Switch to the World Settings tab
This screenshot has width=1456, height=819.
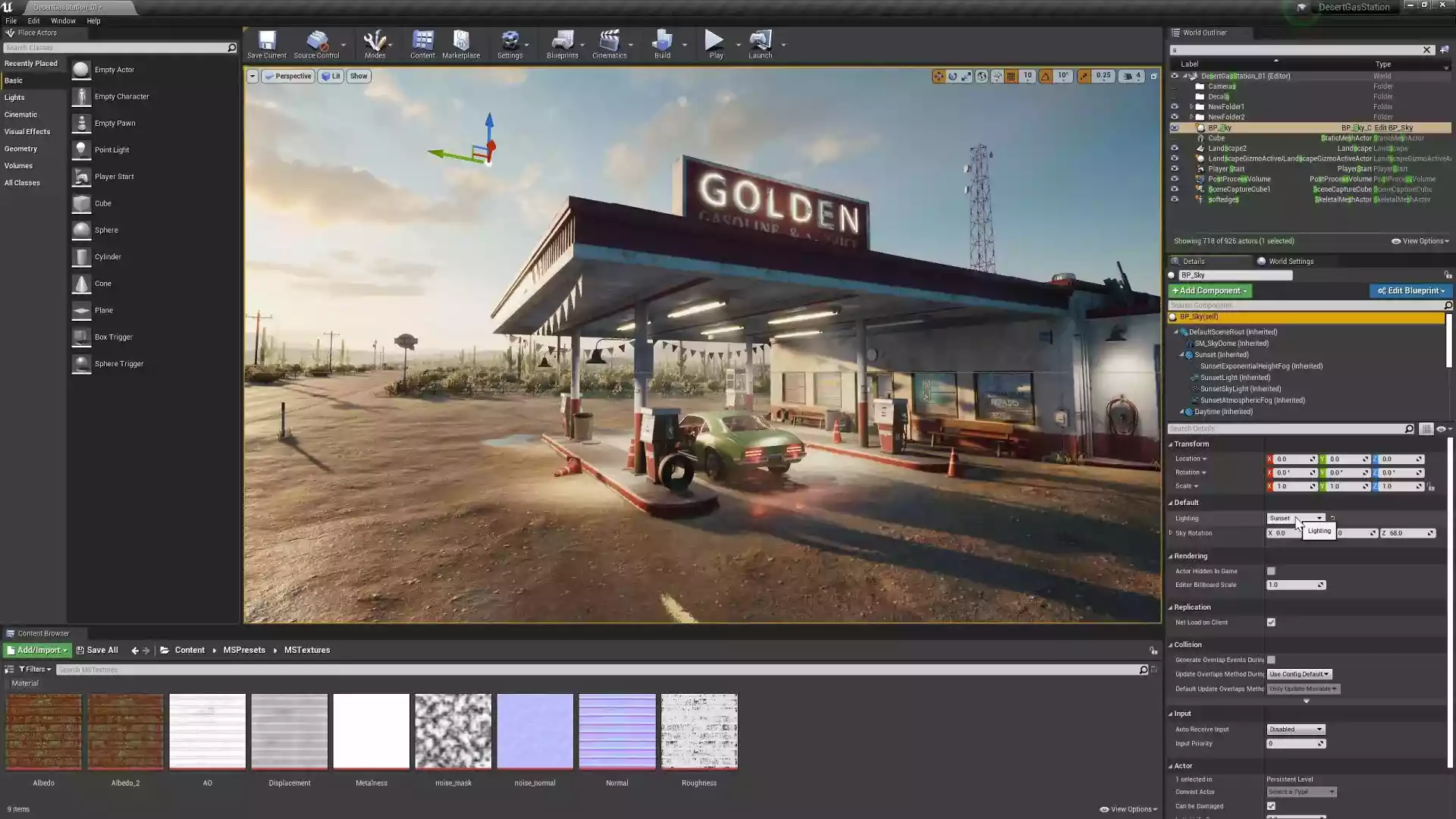tap(1290, 261)
